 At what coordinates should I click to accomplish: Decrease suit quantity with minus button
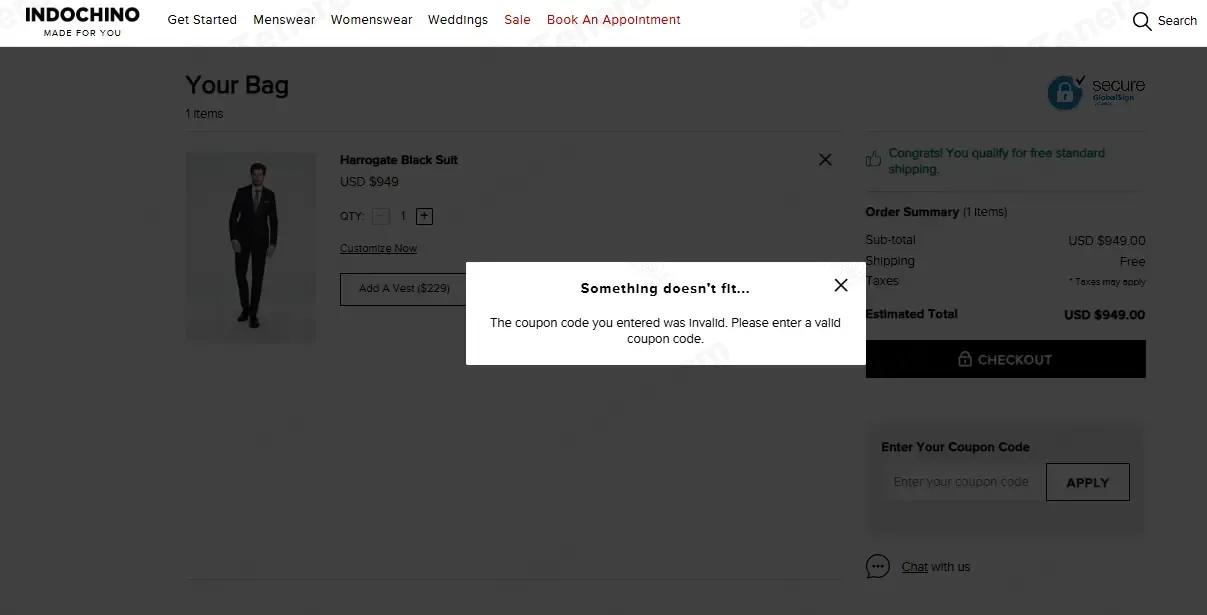coord(381,216)
